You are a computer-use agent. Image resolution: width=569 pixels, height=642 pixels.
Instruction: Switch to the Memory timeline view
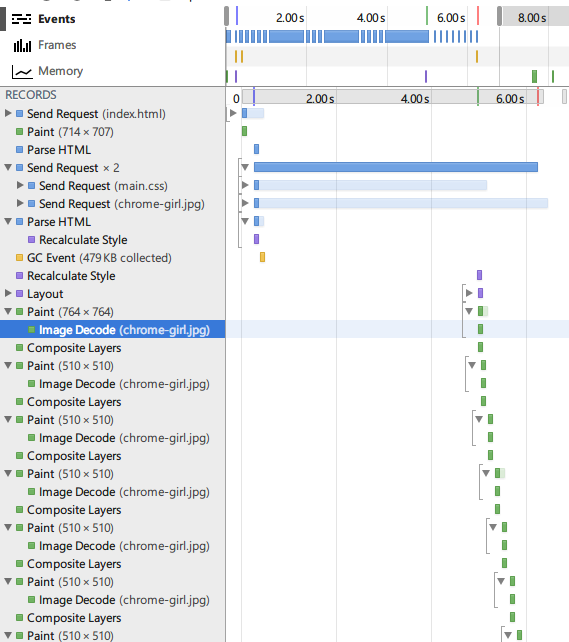tap(61, 71)
